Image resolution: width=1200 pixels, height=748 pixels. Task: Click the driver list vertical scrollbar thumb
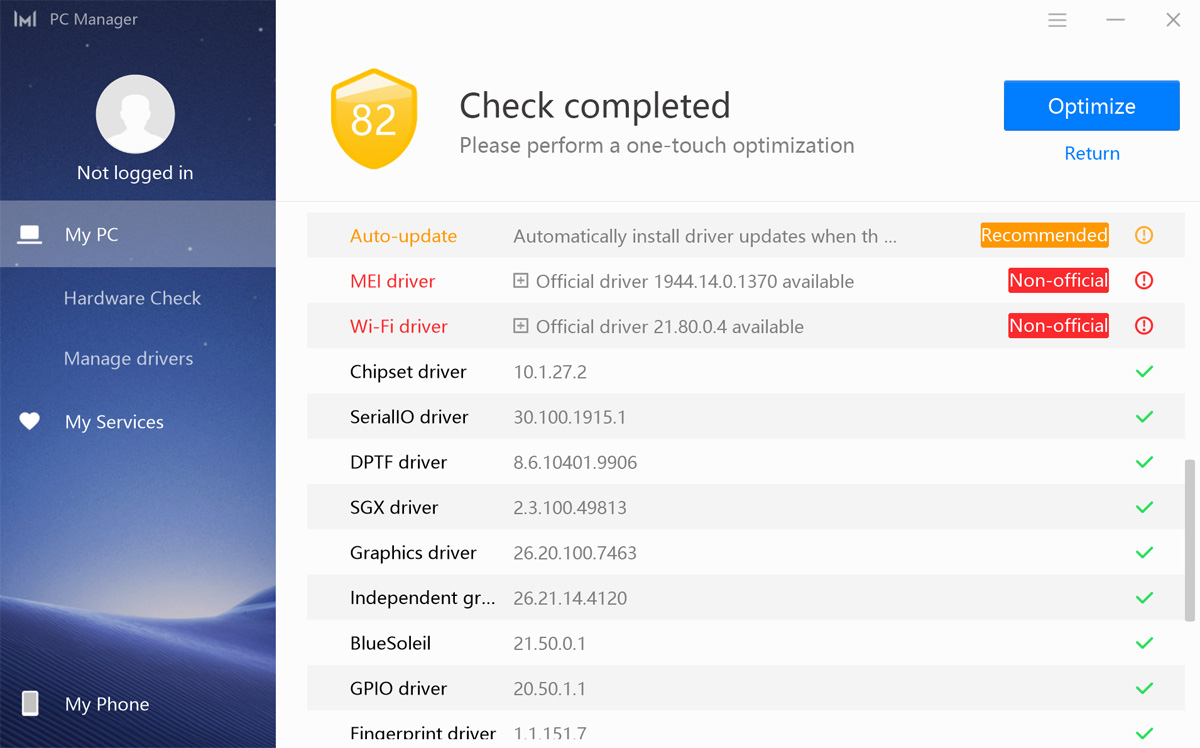coord(1189,540)
